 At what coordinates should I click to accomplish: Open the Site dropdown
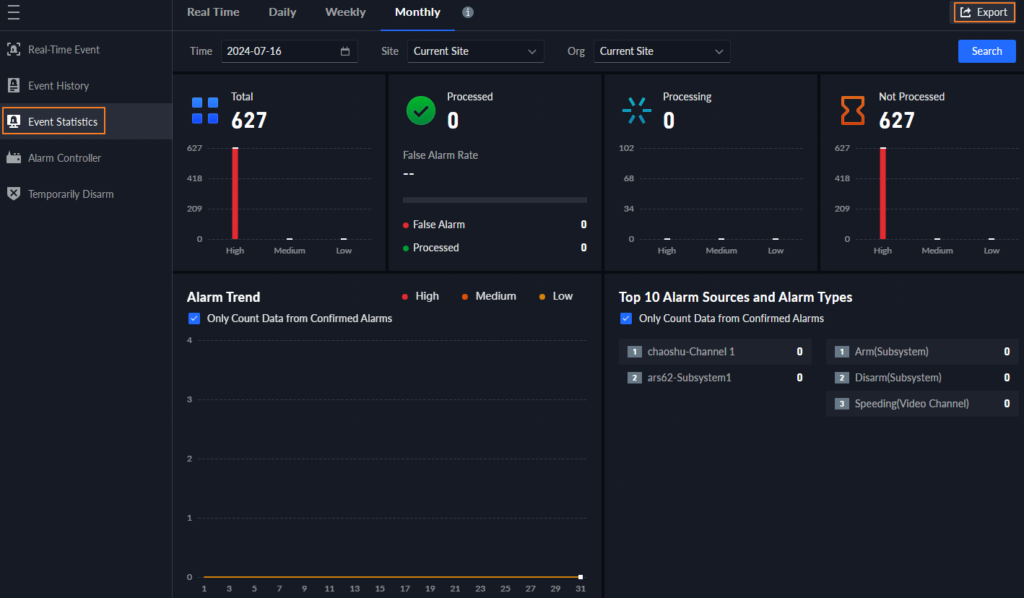tap(475, 51)
